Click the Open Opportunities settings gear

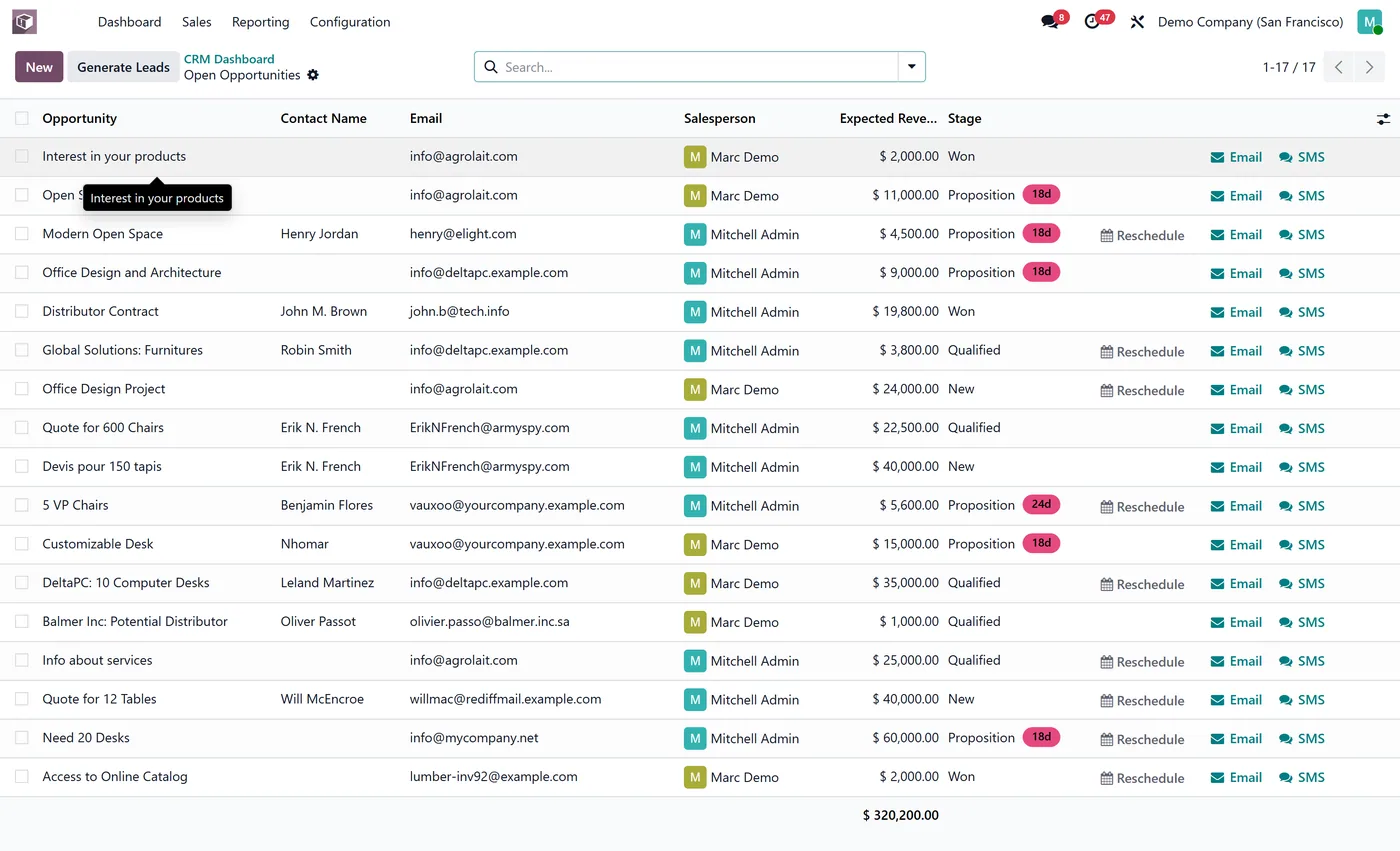tap(313, 75)
